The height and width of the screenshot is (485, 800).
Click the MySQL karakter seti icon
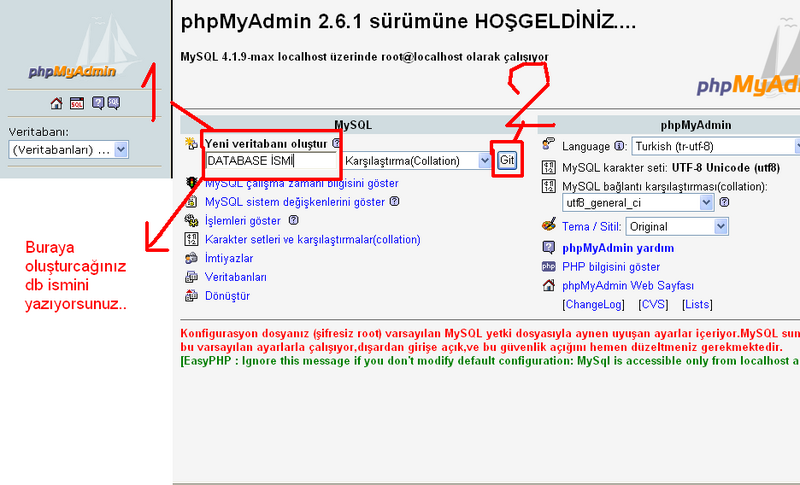[548, 167]
